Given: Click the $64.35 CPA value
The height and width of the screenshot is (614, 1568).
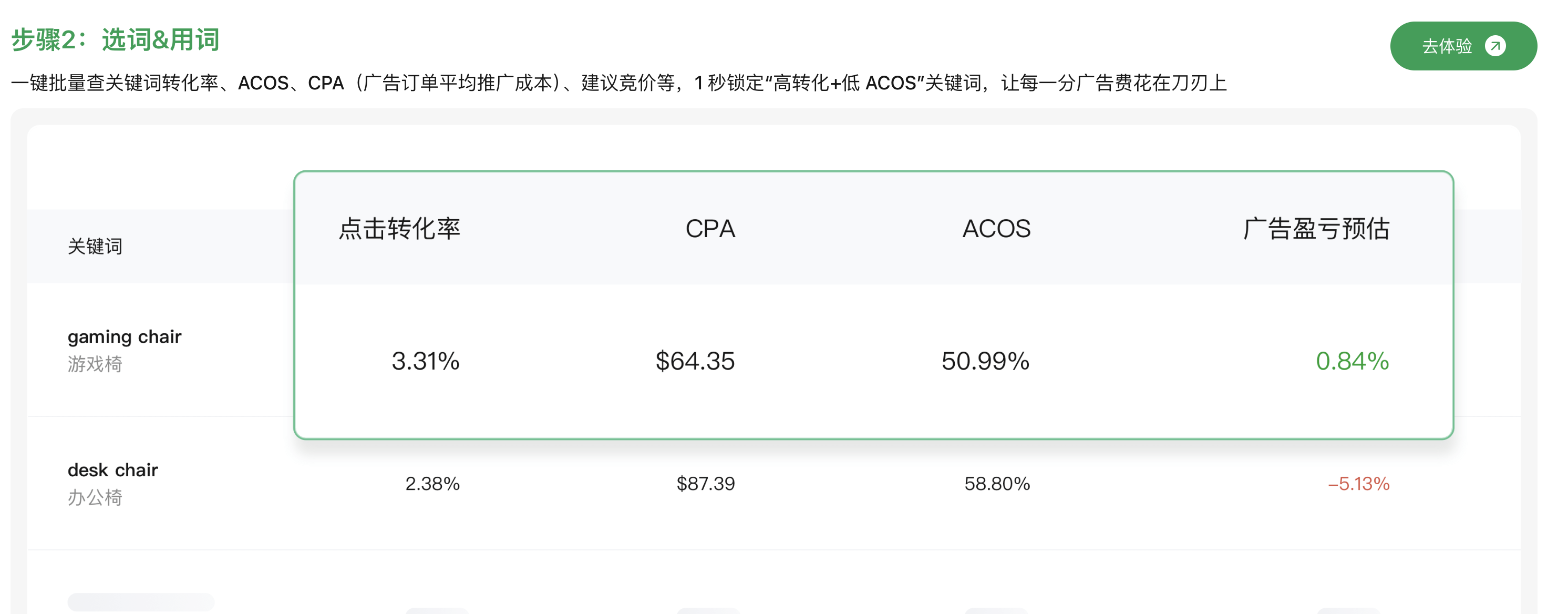Looking at the screenshot, I should (x=695, y=361).
